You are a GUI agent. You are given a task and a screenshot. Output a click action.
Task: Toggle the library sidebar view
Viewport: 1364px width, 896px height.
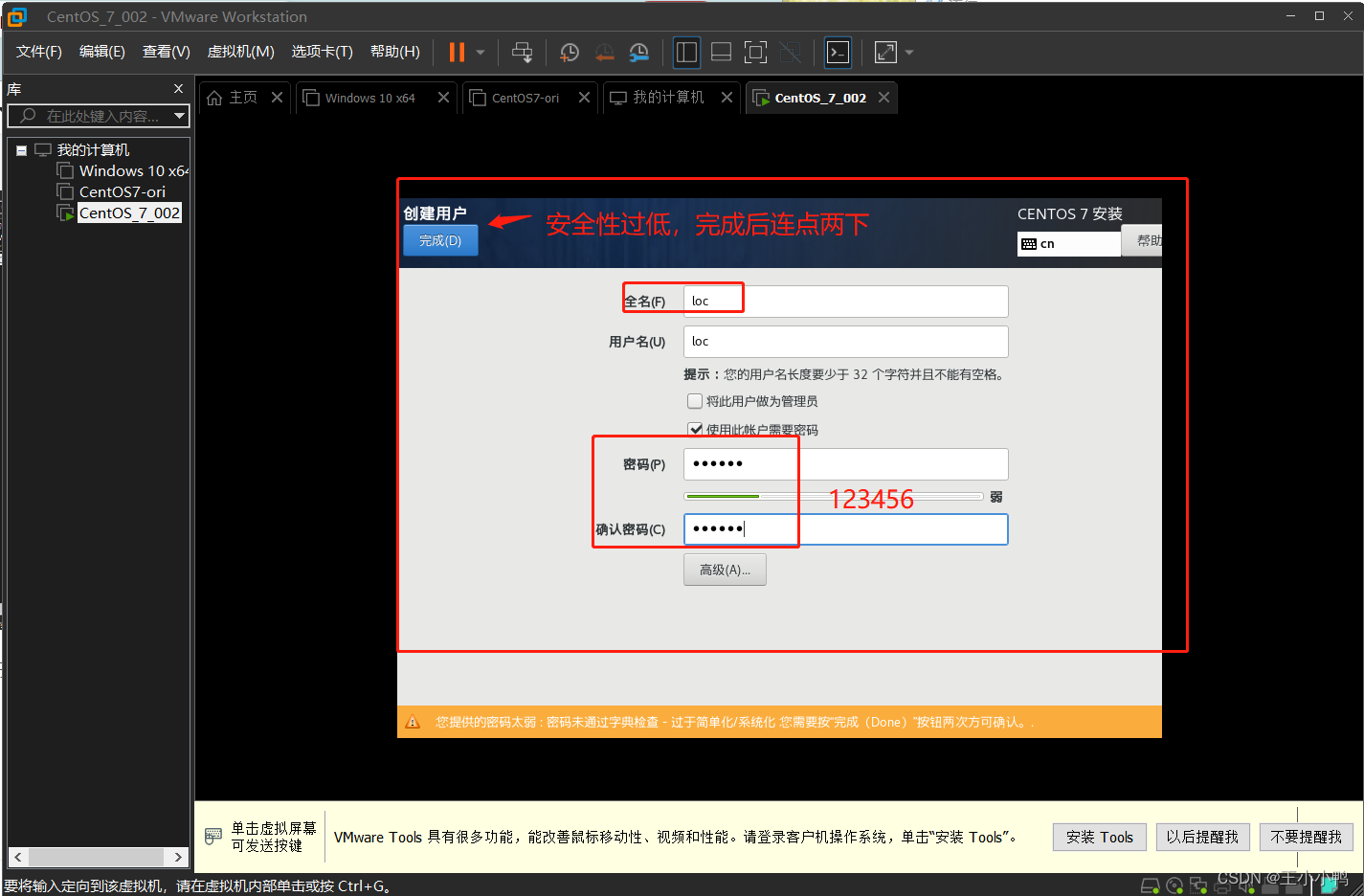[686, 53]
